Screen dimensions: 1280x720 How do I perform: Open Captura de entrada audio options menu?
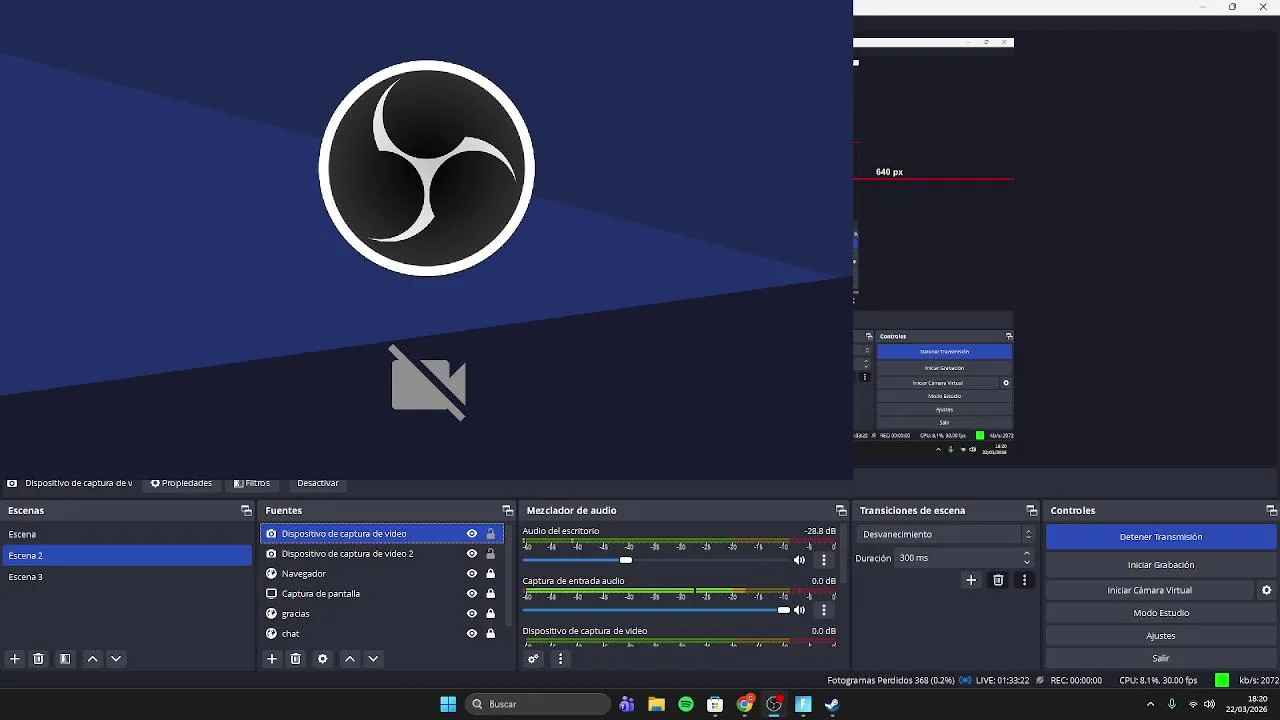[824, 610]
